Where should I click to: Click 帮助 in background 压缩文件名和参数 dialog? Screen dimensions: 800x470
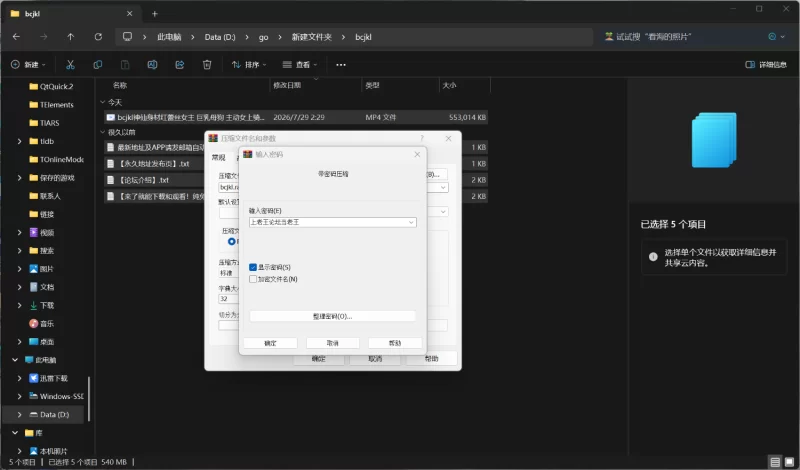click(431, 359)
